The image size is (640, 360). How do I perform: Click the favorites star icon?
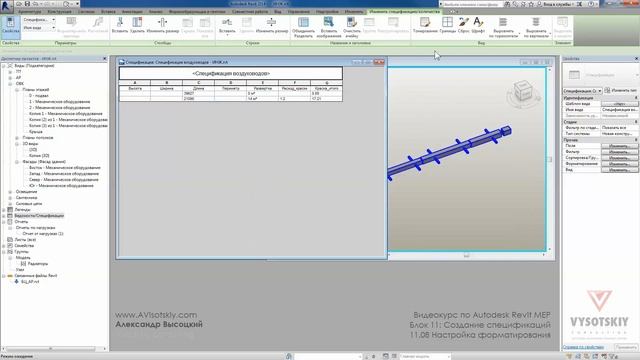(531, 4)
